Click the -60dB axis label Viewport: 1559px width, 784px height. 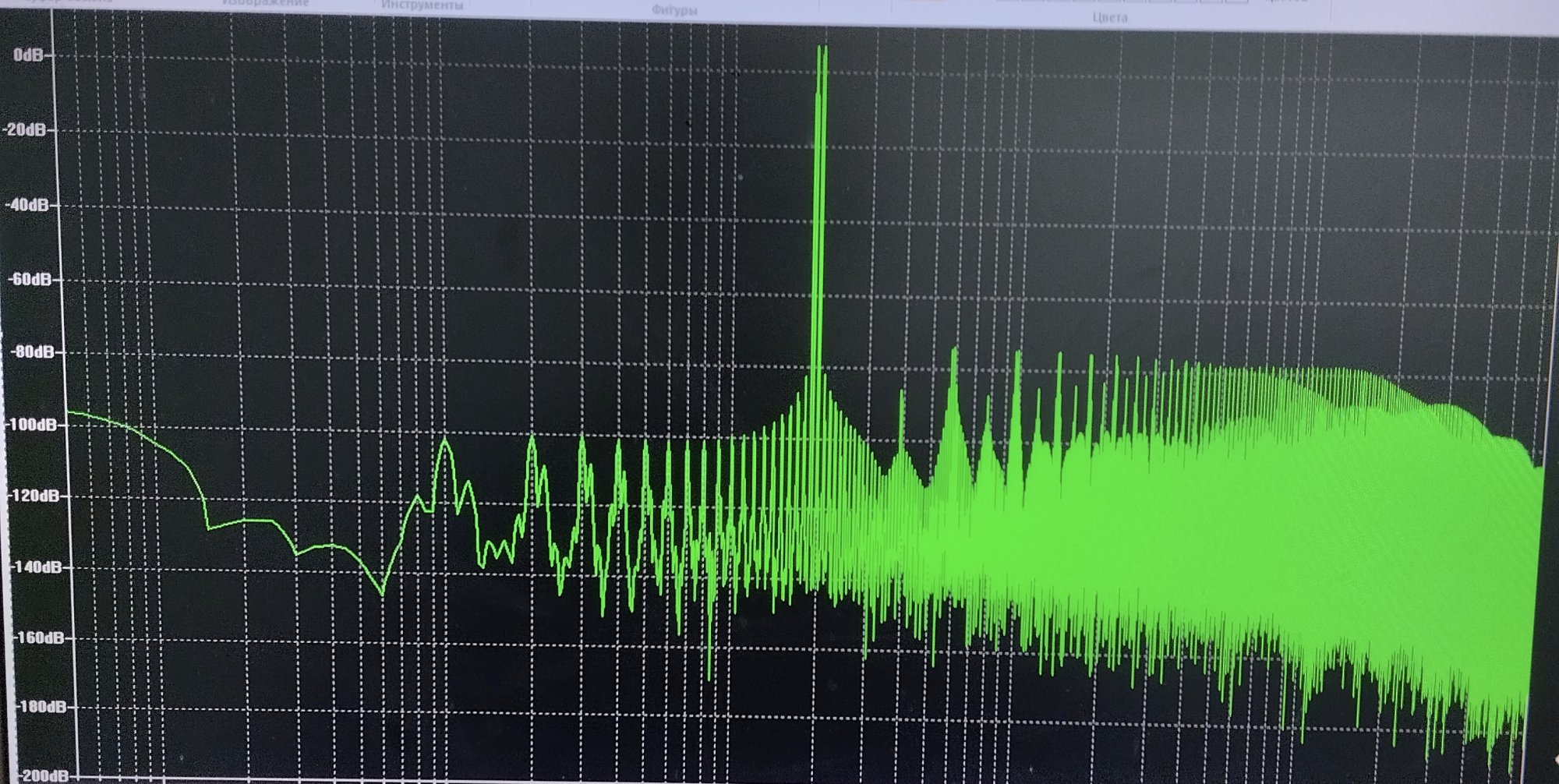(x=29, y=279)
